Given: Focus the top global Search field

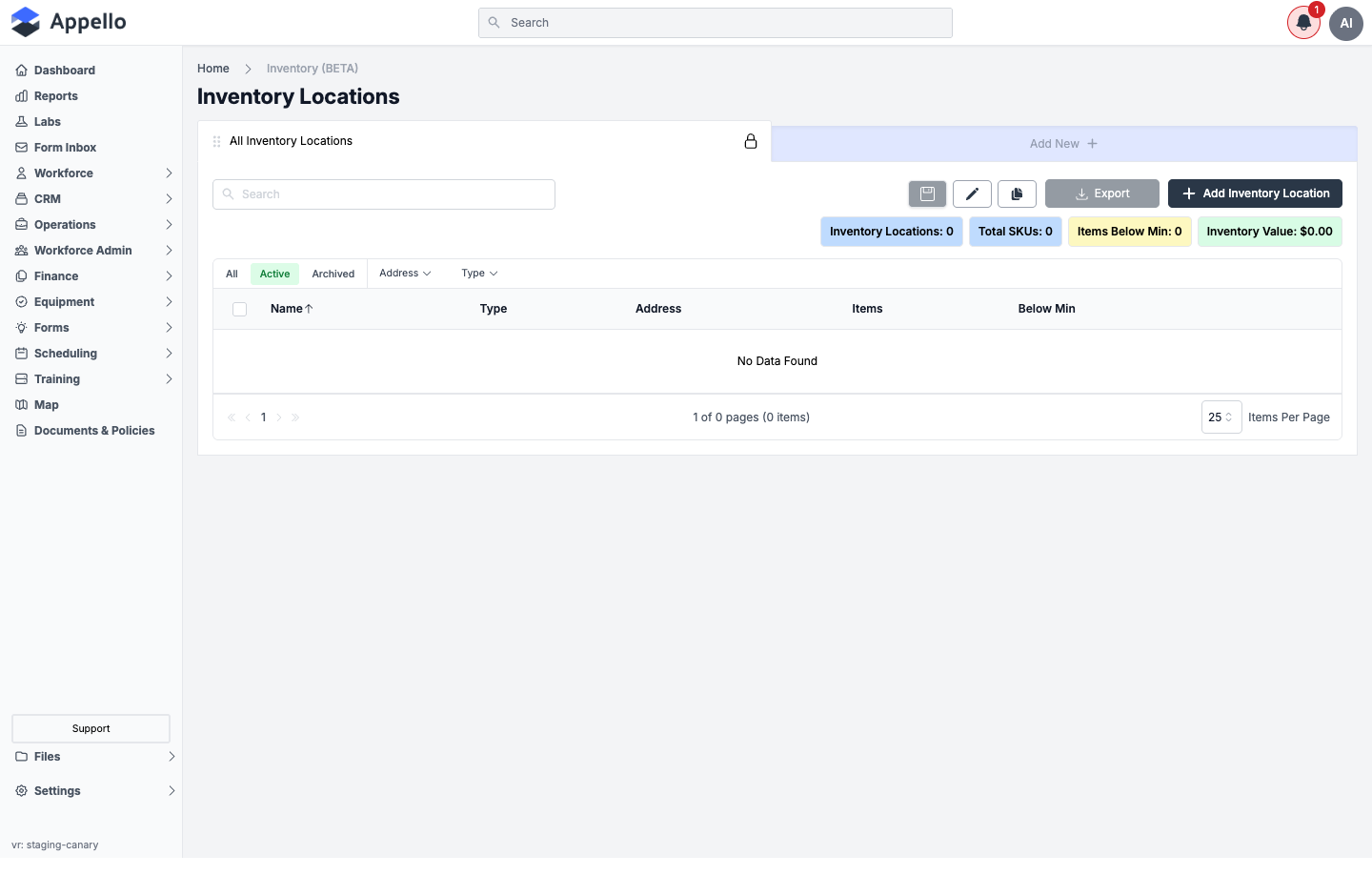Looking at the screenshot, I should [x=716, y=23].
